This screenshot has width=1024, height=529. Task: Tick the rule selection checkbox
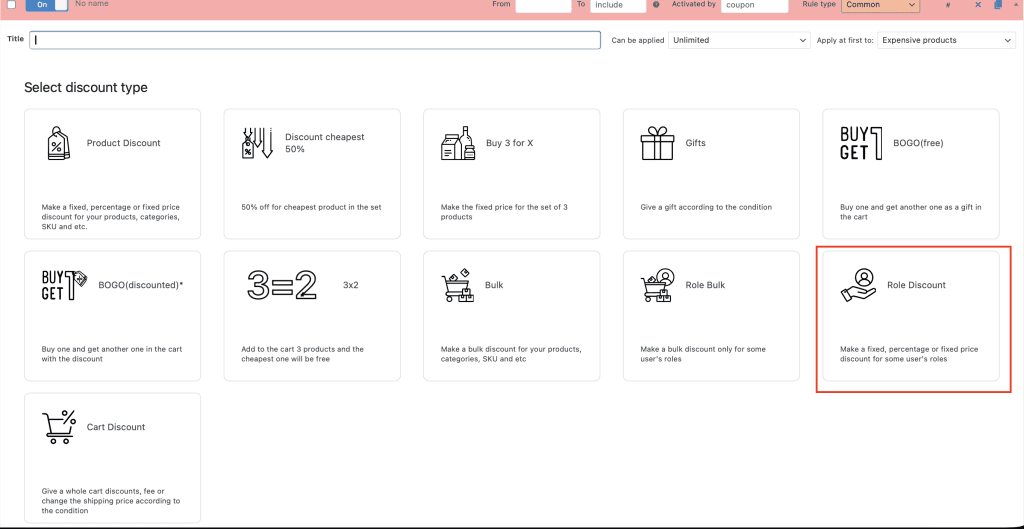click(x=12, y=5)
